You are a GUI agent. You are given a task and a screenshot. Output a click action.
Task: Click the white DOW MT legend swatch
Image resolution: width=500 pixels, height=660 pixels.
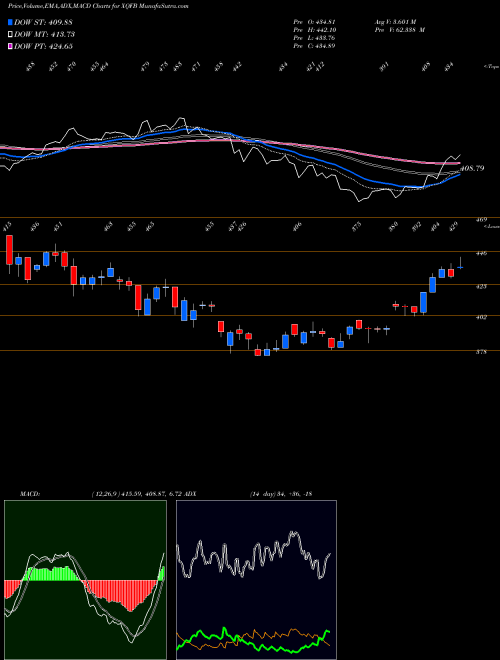pos(10,34)
